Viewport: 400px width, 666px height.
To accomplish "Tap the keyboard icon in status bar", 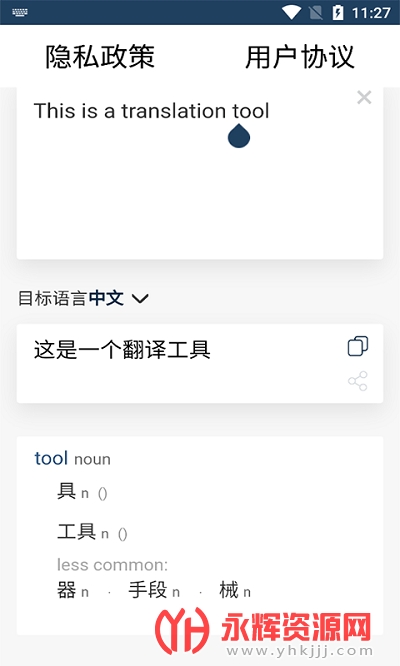I will pos(20,12).
